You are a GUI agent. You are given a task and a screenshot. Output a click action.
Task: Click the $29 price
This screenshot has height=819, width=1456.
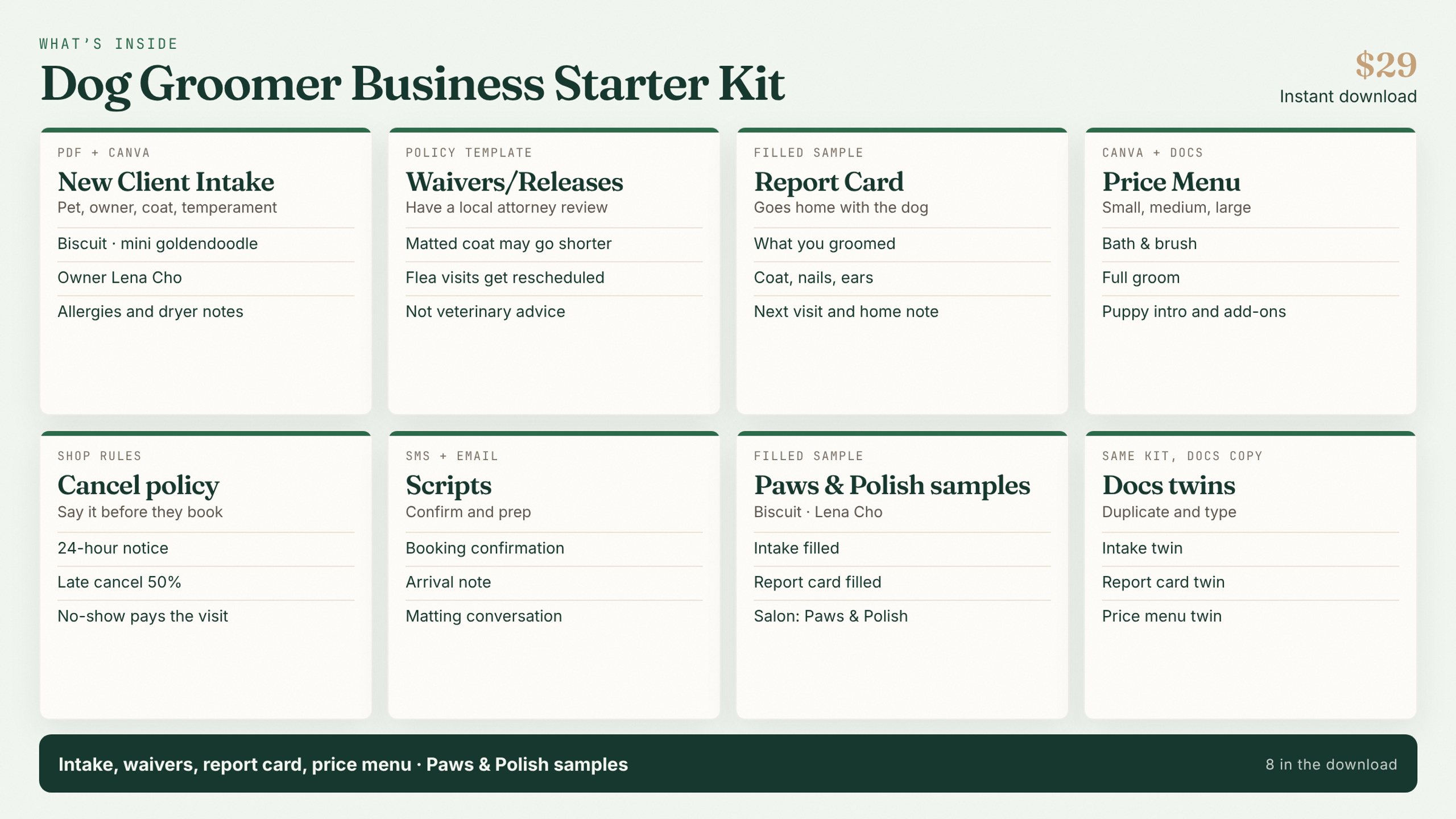[x=1385, y=65]
